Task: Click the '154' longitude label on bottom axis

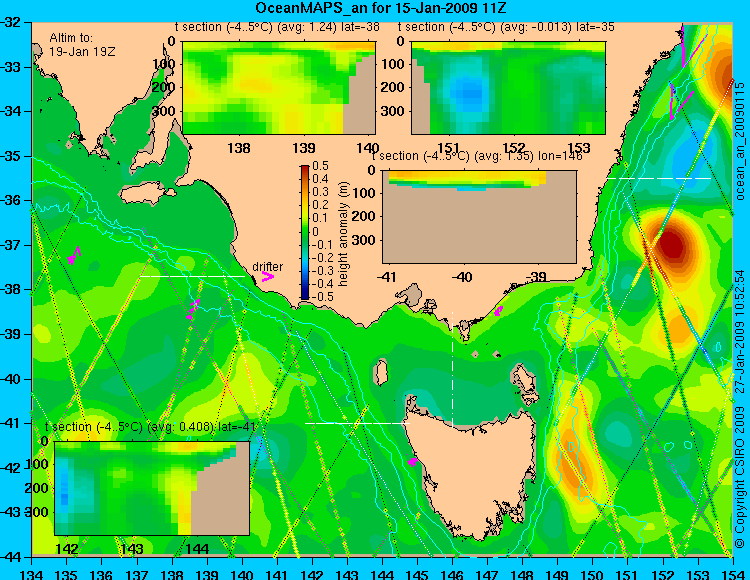Action: click(x=732, y=574)
